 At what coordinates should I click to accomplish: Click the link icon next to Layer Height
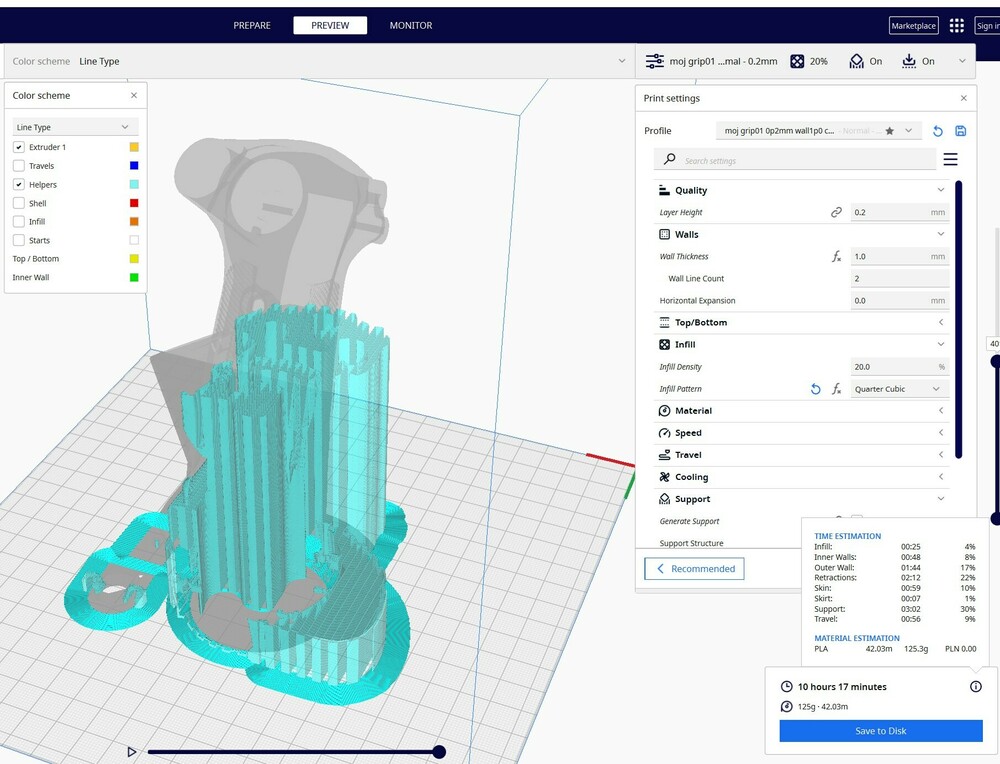tap(836, 212)
